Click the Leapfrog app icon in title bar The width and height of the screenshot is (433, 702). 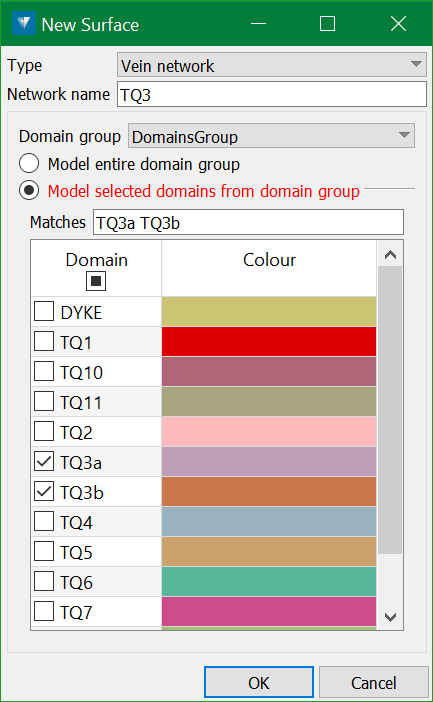point(23,24)
